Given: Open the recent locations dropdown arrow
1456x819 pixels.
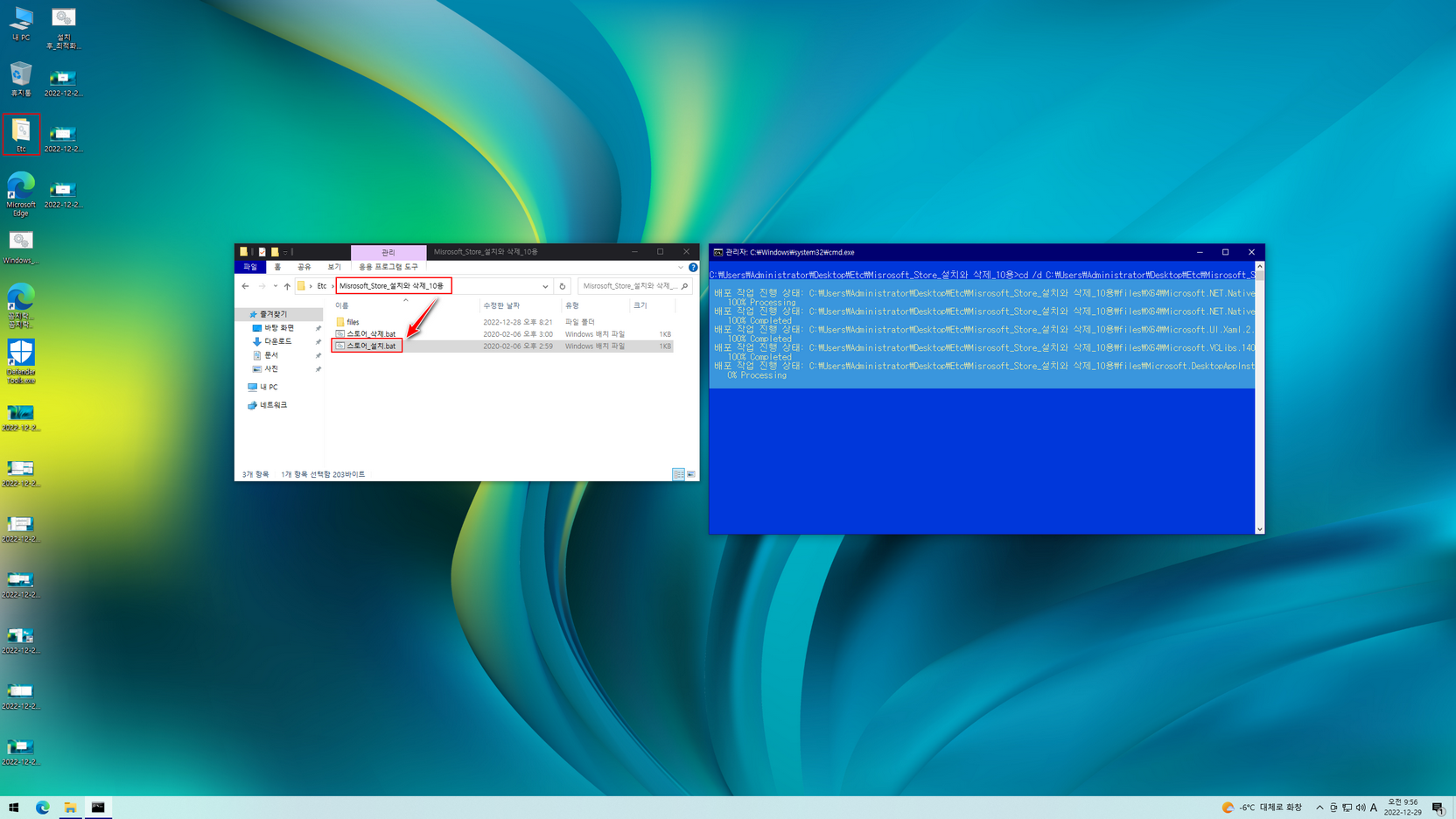Looking at the screenshot, I should coord(275,286).
